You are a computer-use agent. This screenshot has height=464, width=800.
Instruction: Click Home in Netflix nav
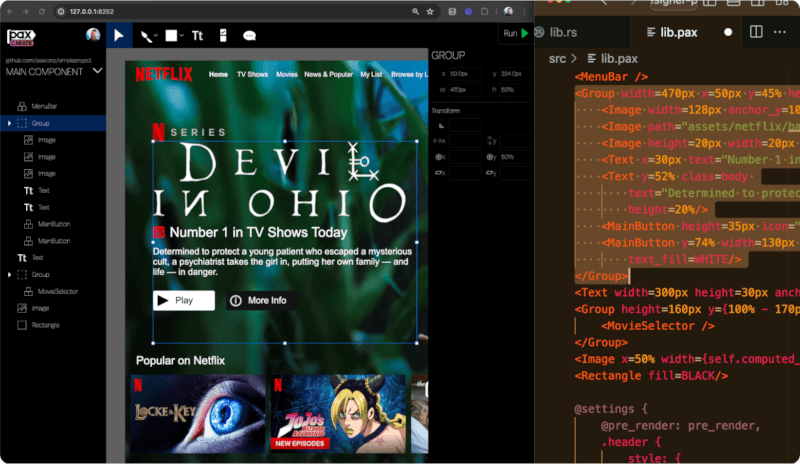pos(218,75)
